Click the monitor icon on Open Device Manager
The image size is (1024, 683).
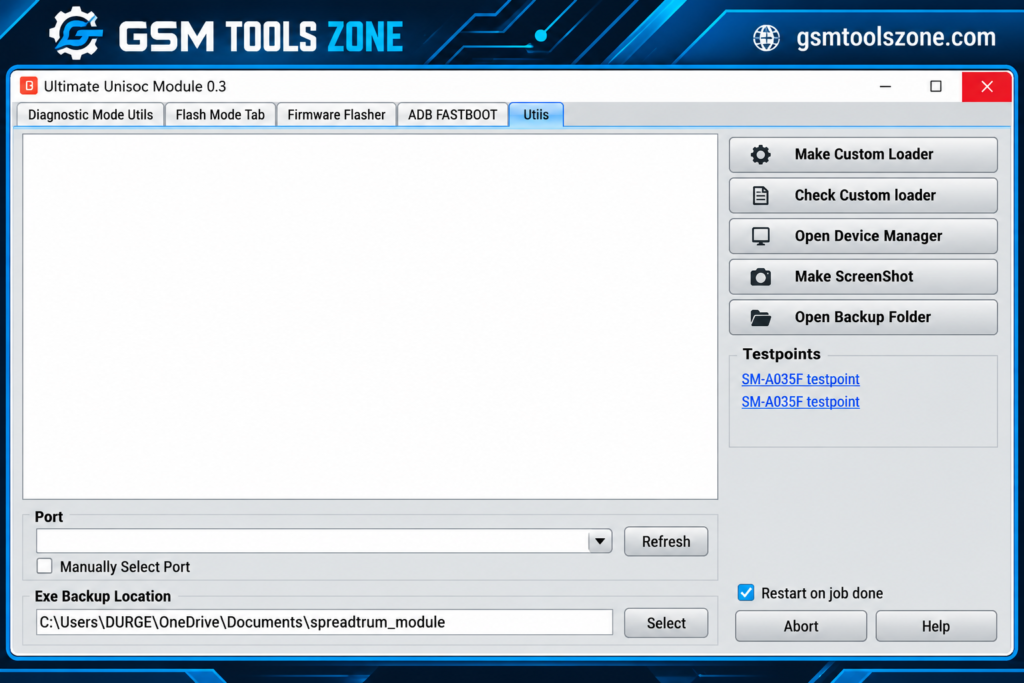point(760,236)
